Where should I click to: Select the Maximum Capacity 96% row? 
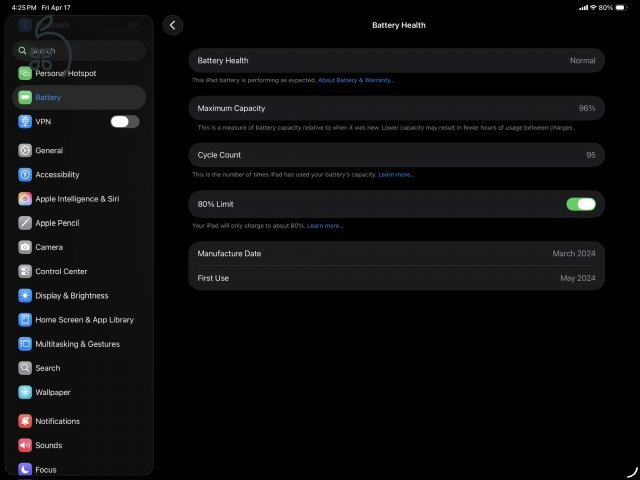coord(396,108)
